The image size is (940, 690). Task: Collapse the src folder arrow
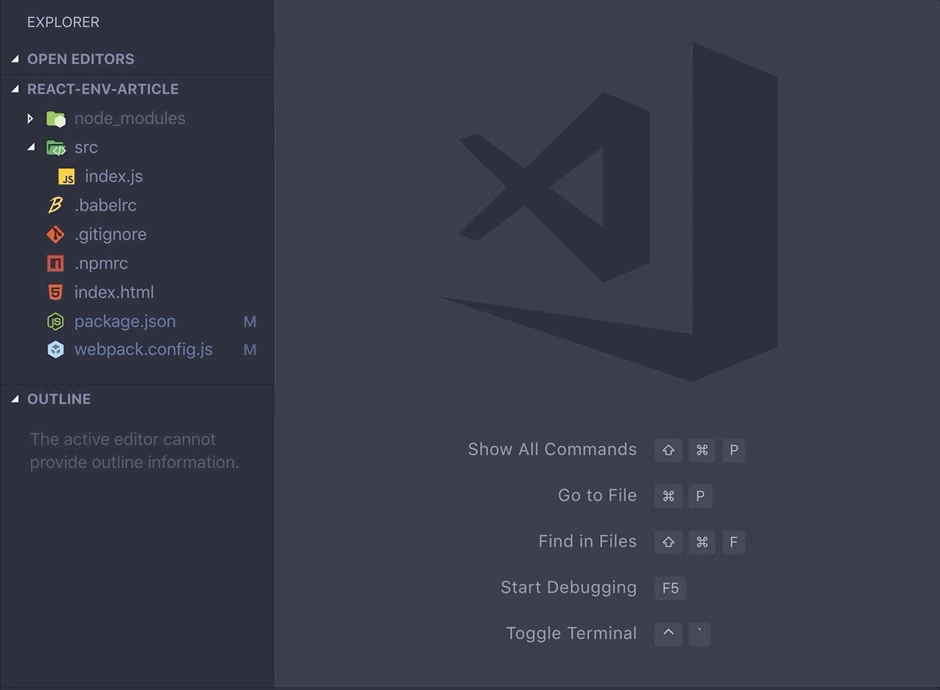coord(31,147)
